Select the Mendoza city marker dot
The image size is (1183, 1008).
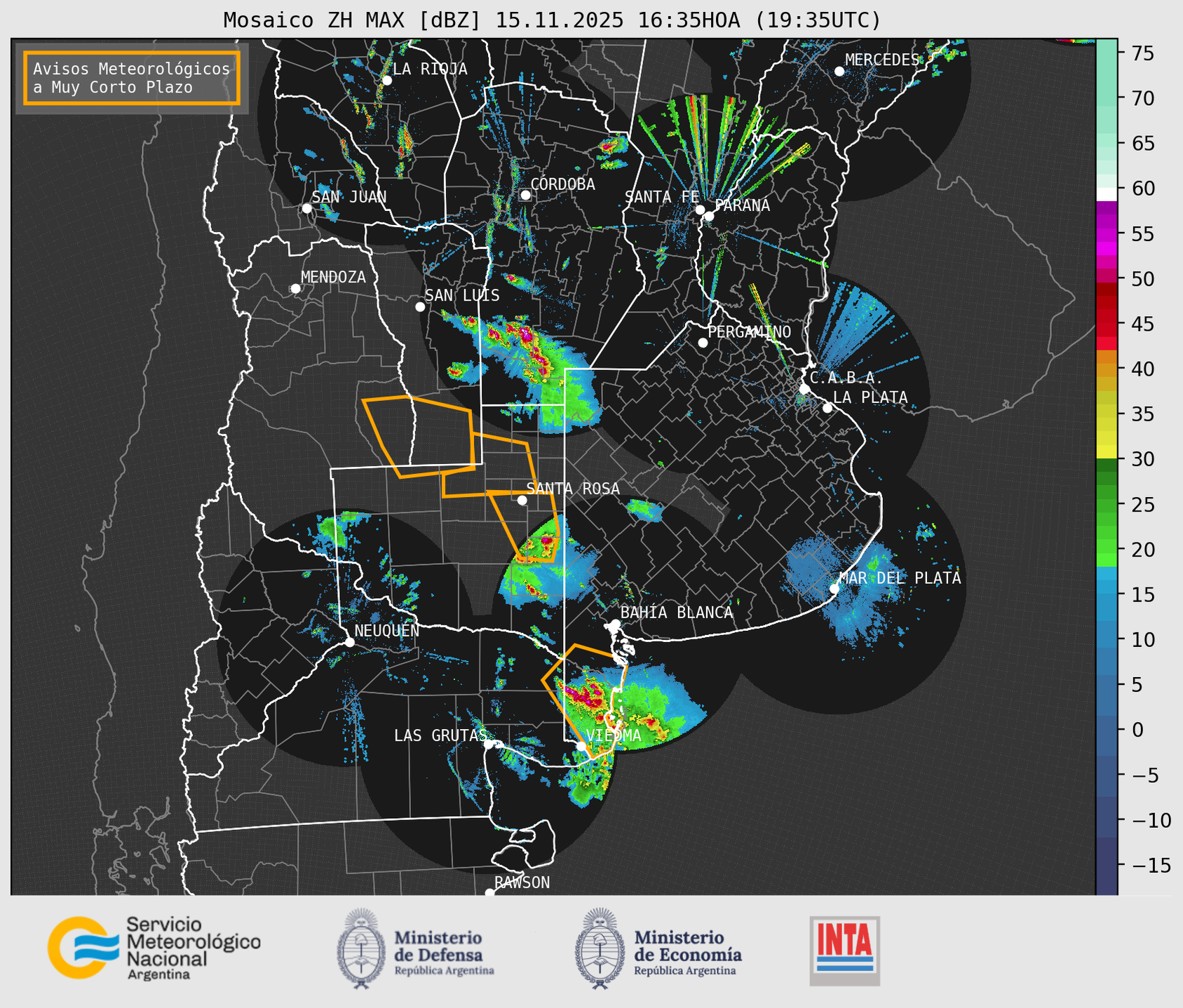(296, 289)
